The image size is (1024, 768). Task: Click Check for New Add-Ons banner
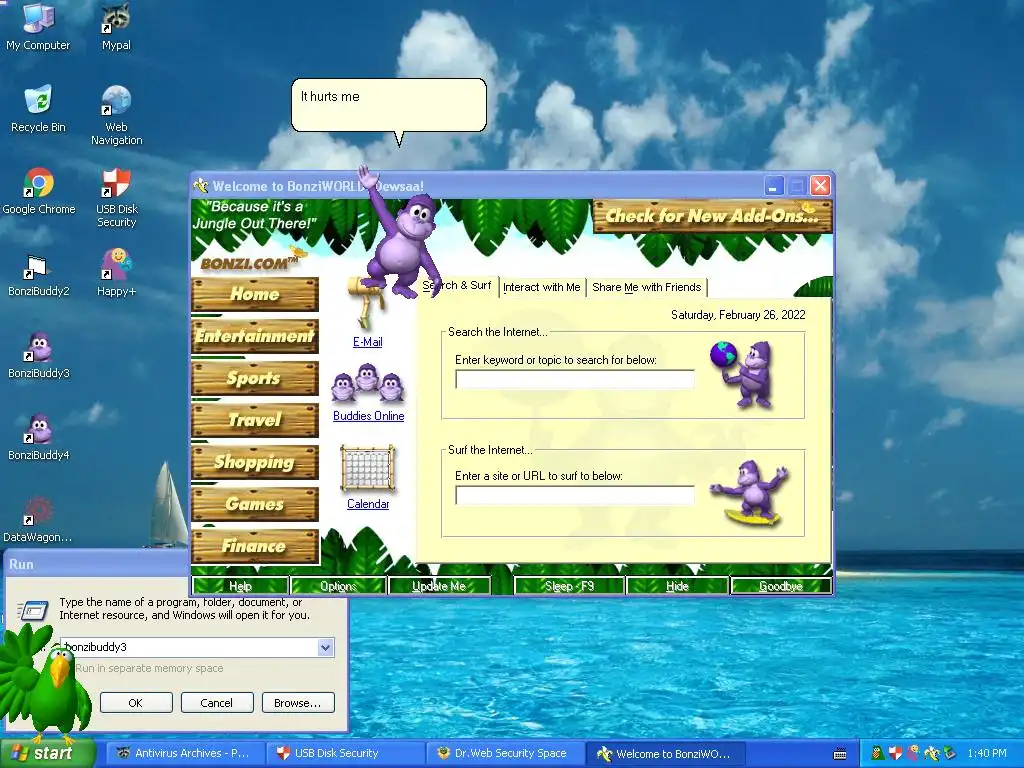(x=712, y=216)
